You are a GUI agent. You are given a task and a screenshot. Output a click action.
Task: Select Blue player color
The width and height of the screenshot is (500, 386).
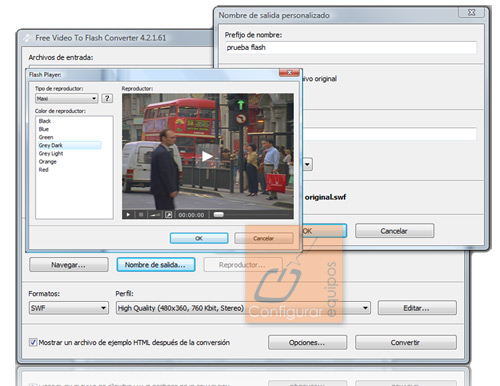44,129
